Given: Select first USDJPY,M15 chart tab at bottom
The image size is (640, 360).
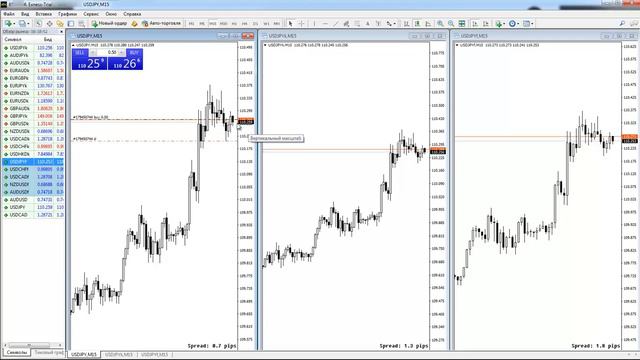Looking at the screenshot, I should click(x=84, y=354).
